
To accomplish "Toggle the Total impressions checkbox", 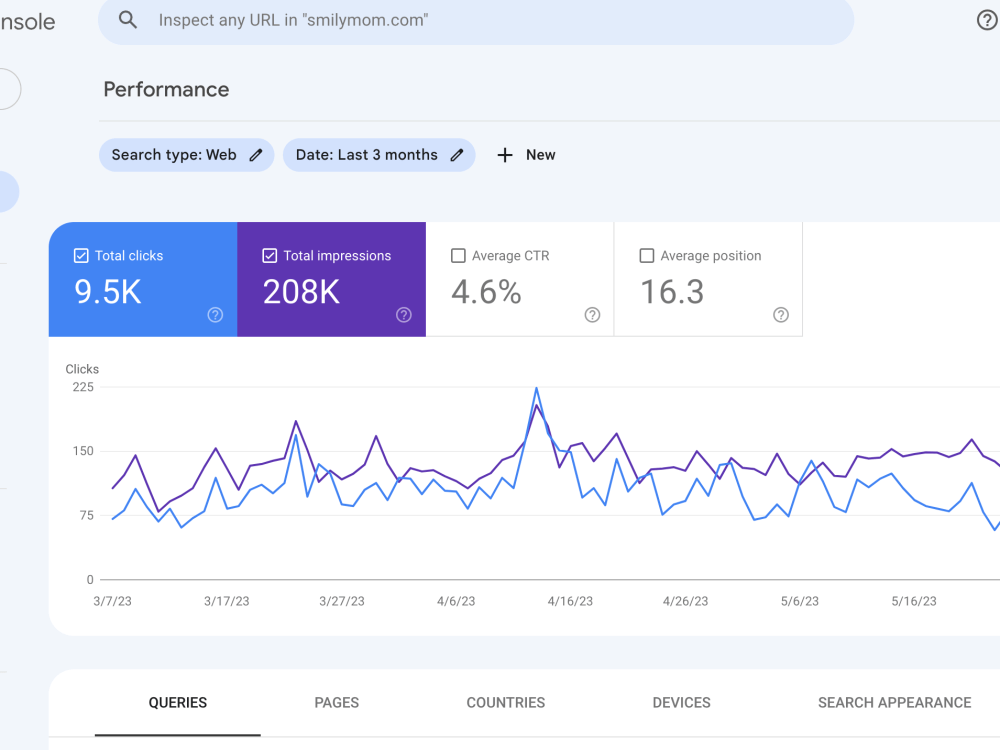I will [x=270, y=256].
